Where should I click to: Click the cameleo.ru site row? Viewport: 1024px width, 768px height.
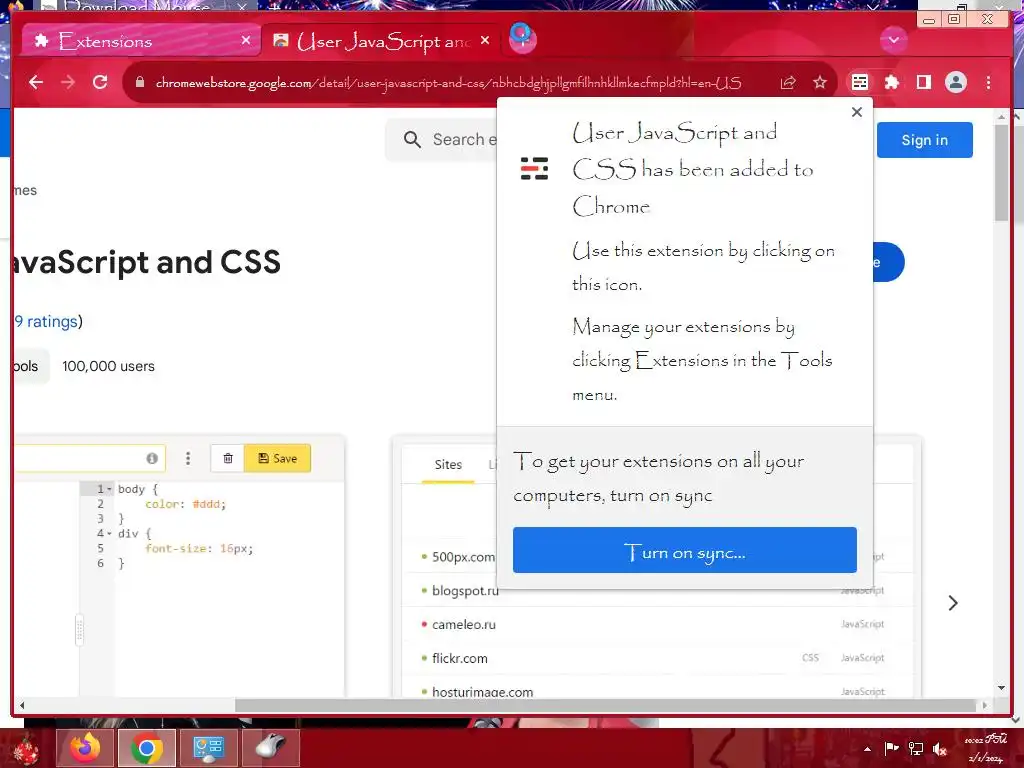point(656,624)
